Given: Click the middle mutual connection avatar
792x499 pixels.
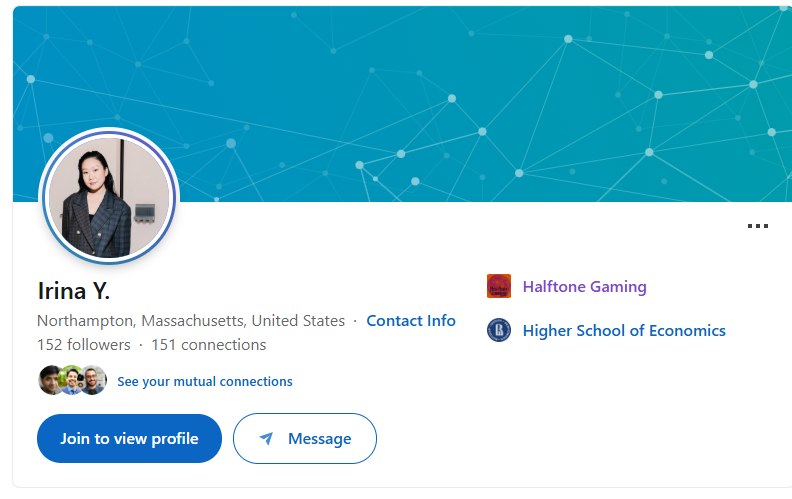Looking at the screenshot, I should point(72,381).
